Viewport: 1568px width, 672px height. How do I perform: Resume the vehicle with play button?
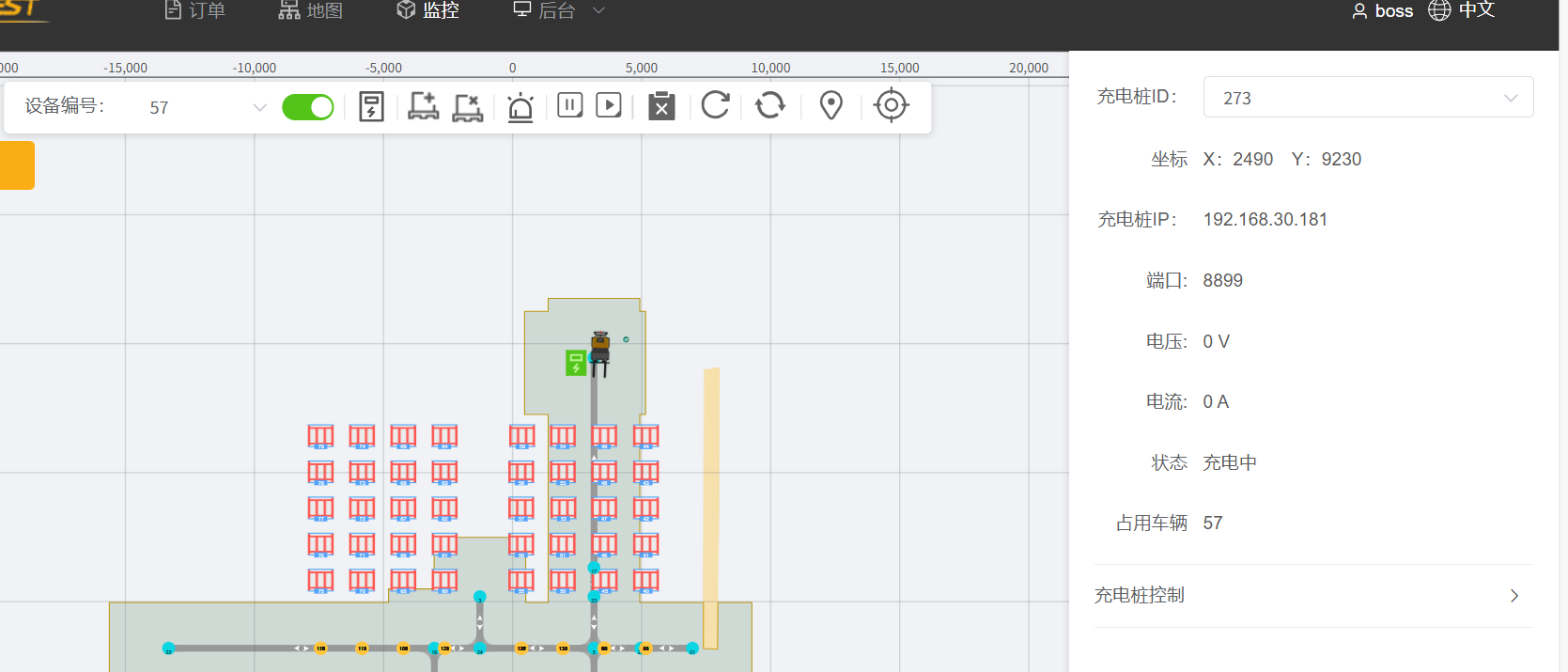609,105
